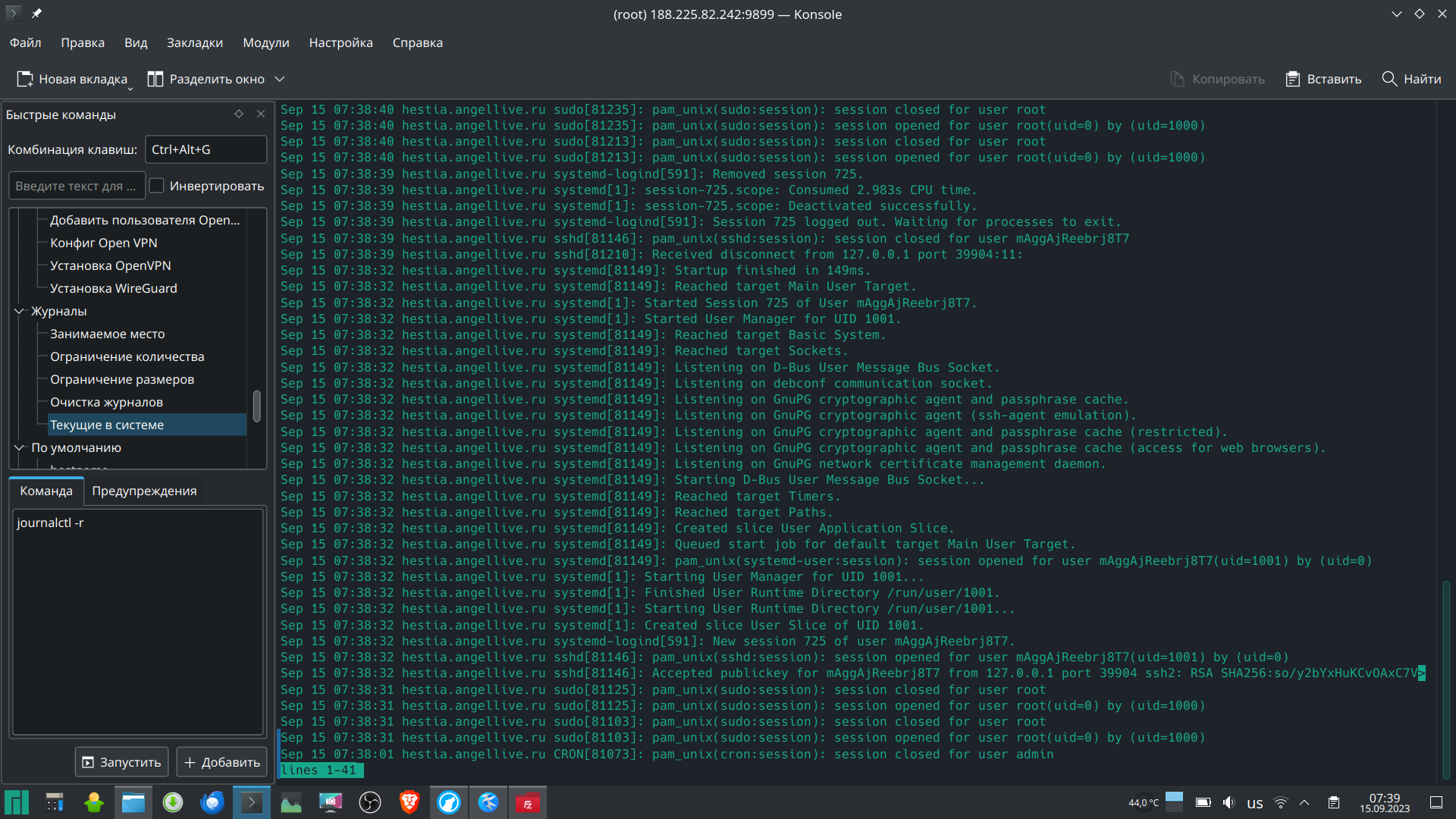The image size is (1456, 819).
Task: Select Ограничение размеров command
Action: point(122,379)
